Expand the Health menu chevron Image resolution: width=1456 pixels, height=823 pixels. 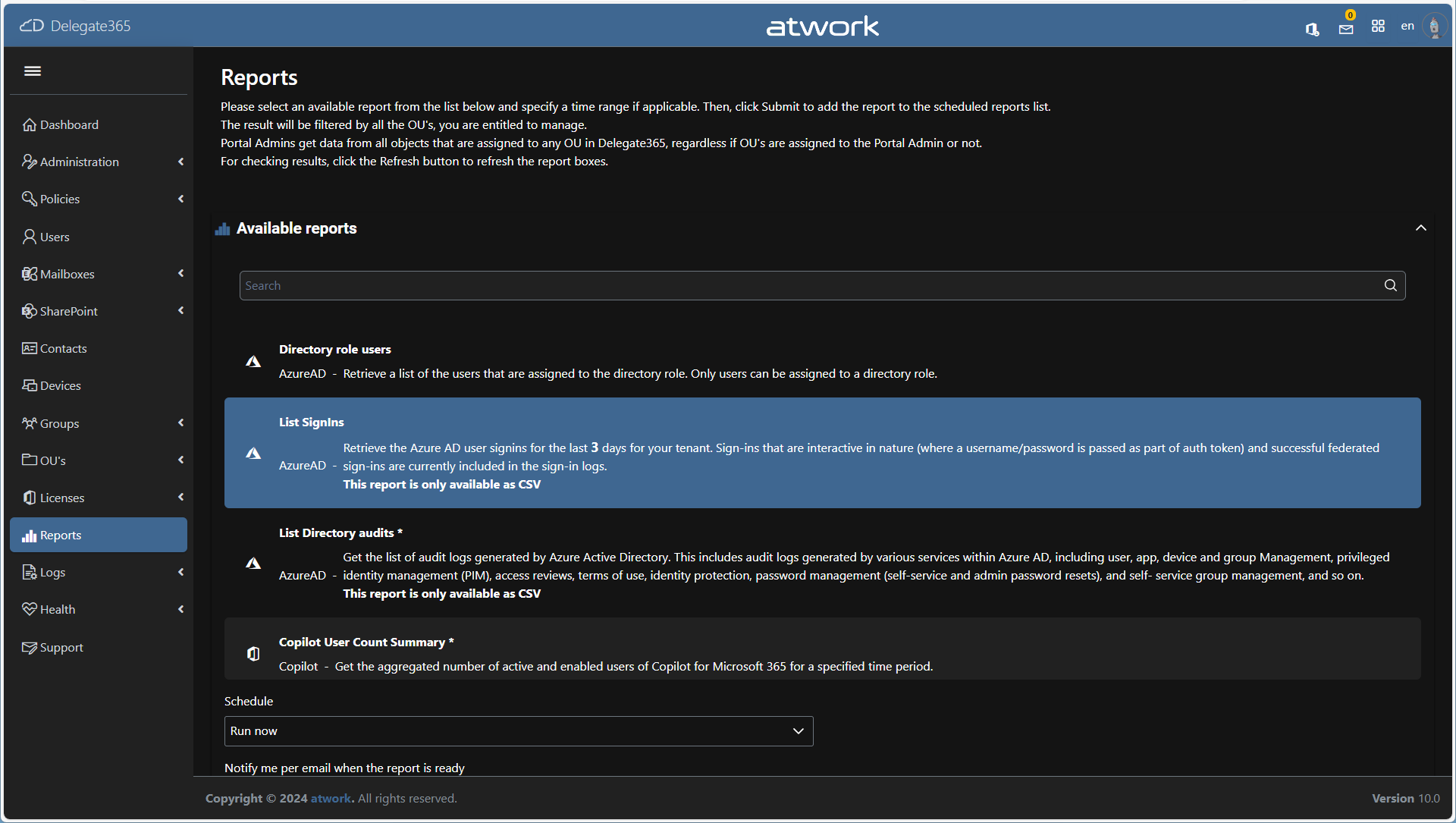tap(180, 609)
